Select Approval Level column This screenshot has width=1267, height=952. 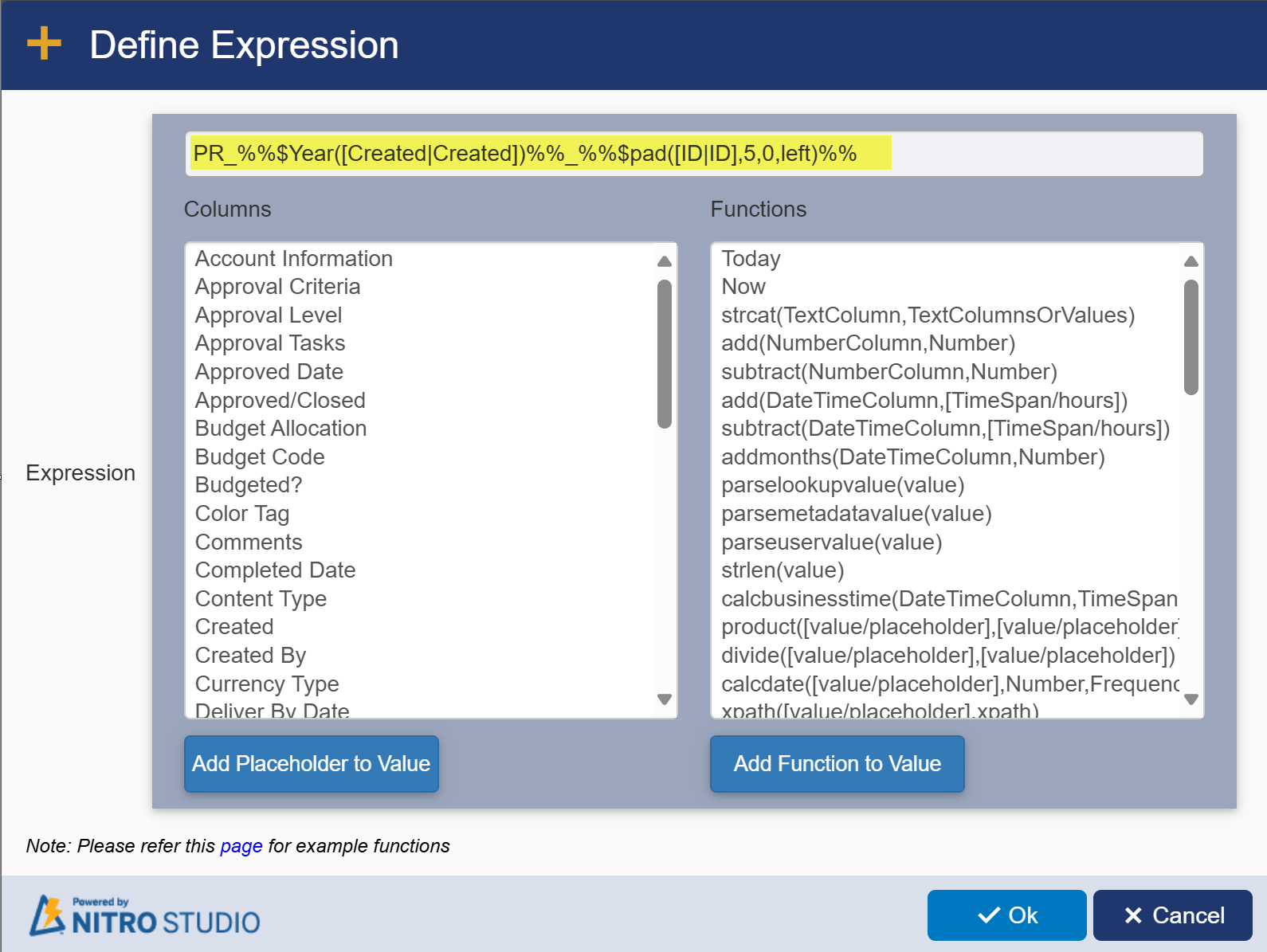click(x=269, y=315)
